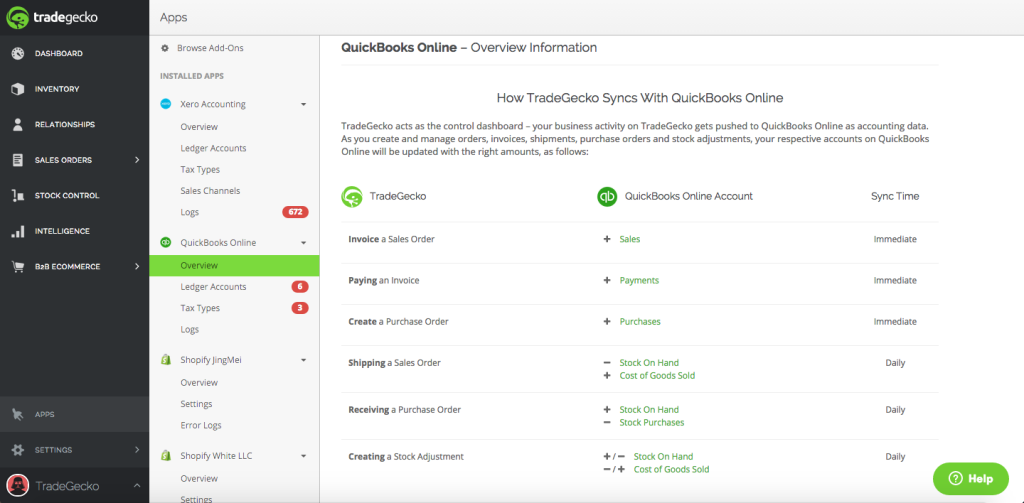
Task: Click the 672 logs count badge
Action: 295,212
